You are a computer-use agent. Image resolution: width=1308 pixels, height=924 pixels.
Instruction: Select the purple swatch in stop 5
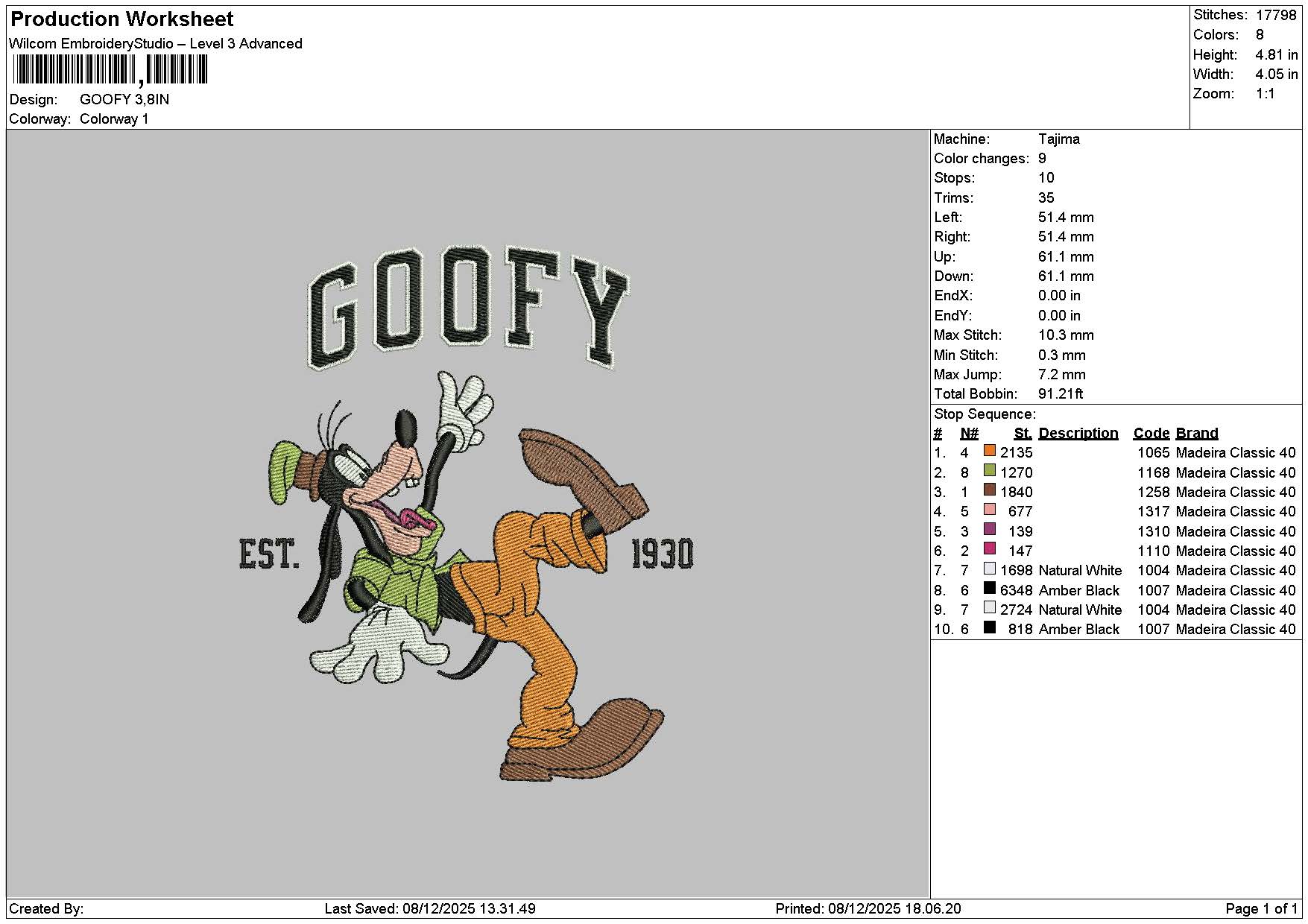990,529
